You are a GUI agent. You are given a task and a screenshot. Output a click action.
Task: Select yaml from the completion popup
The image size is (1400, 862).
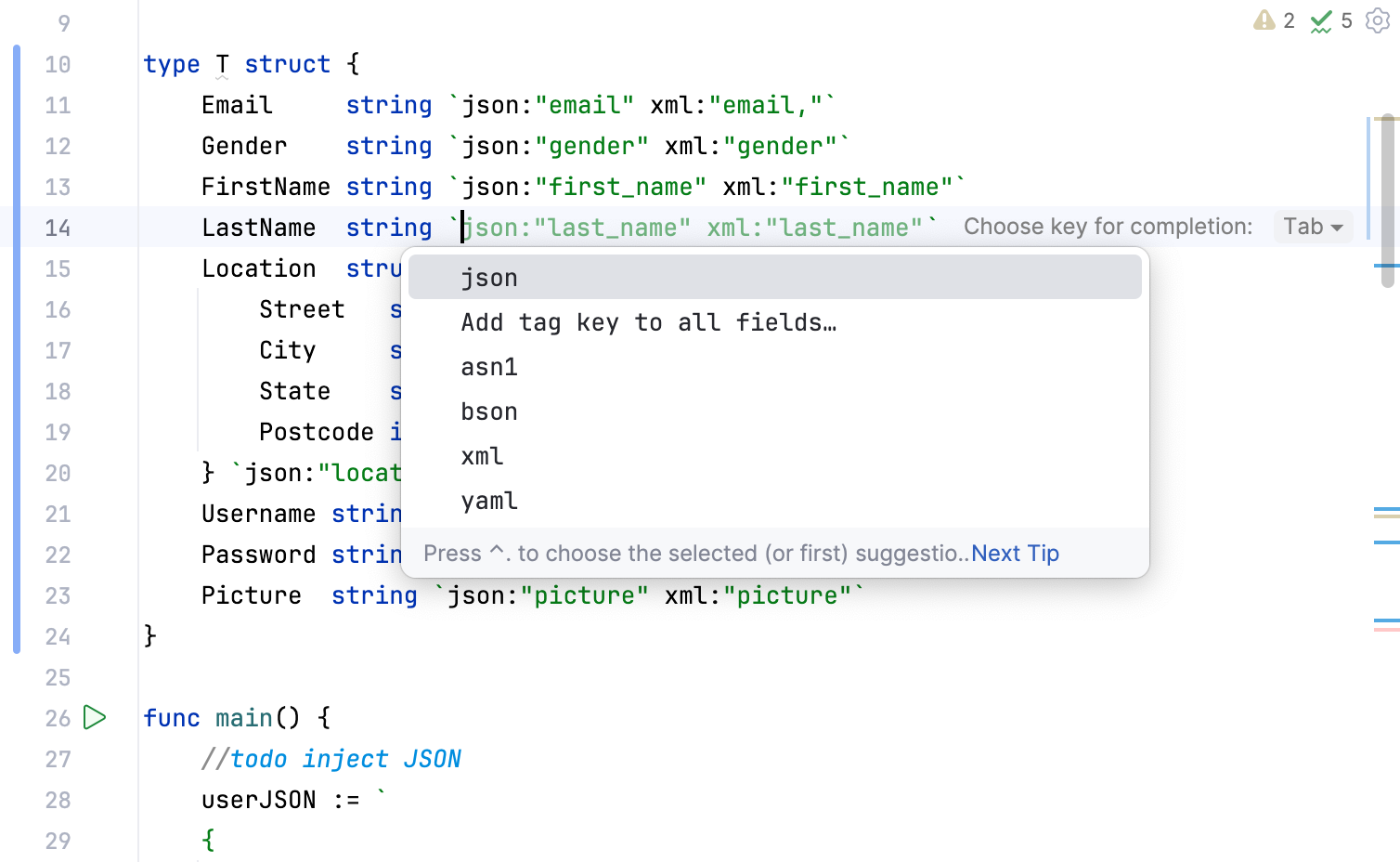[488, 501]
